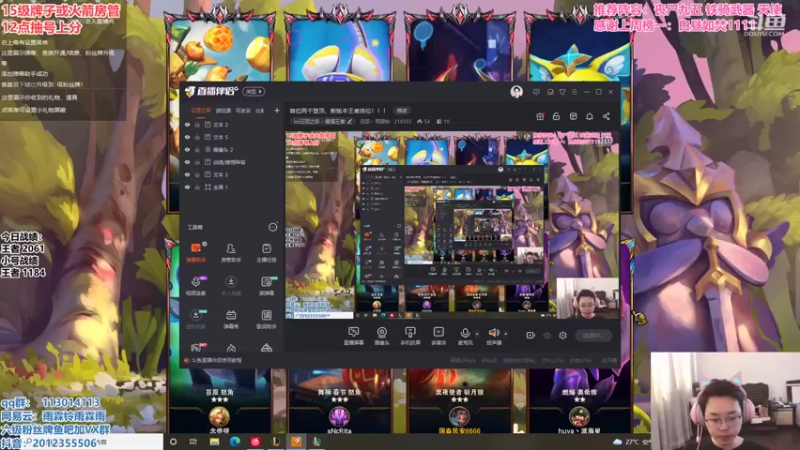Click the layout icon in stream header
Viewport: 800px width, 450px height.
573,116
